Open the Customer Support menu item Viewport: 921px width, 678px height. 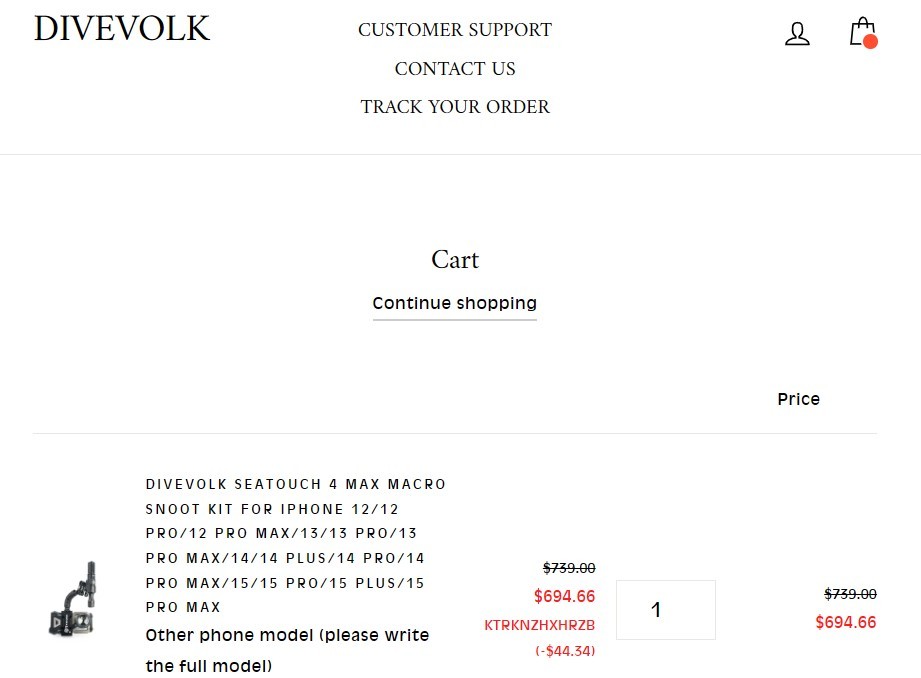coord(455,30)
